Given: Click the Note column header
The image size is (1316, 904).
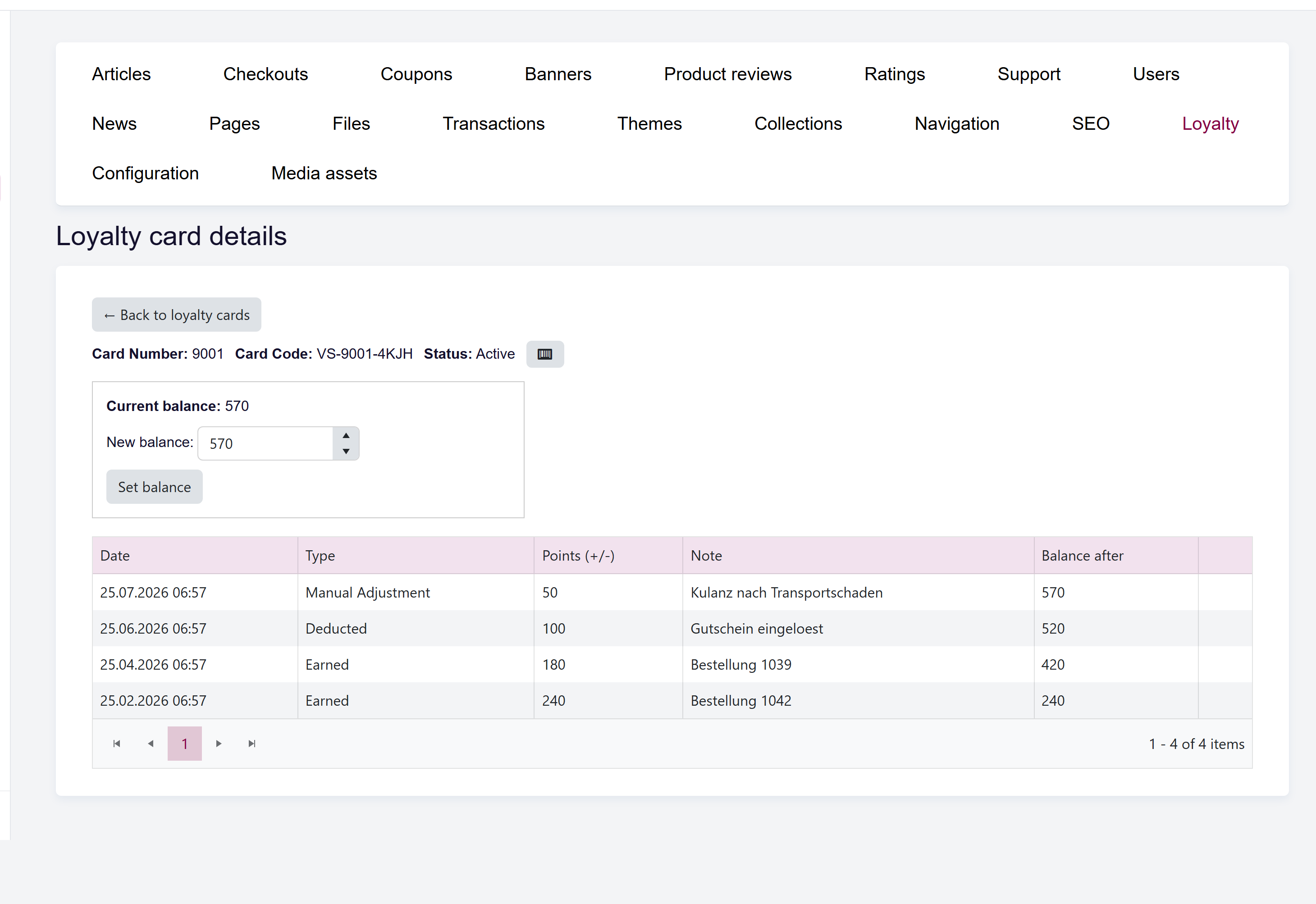Looking at the screenshot, I should (x=858, y=556).
